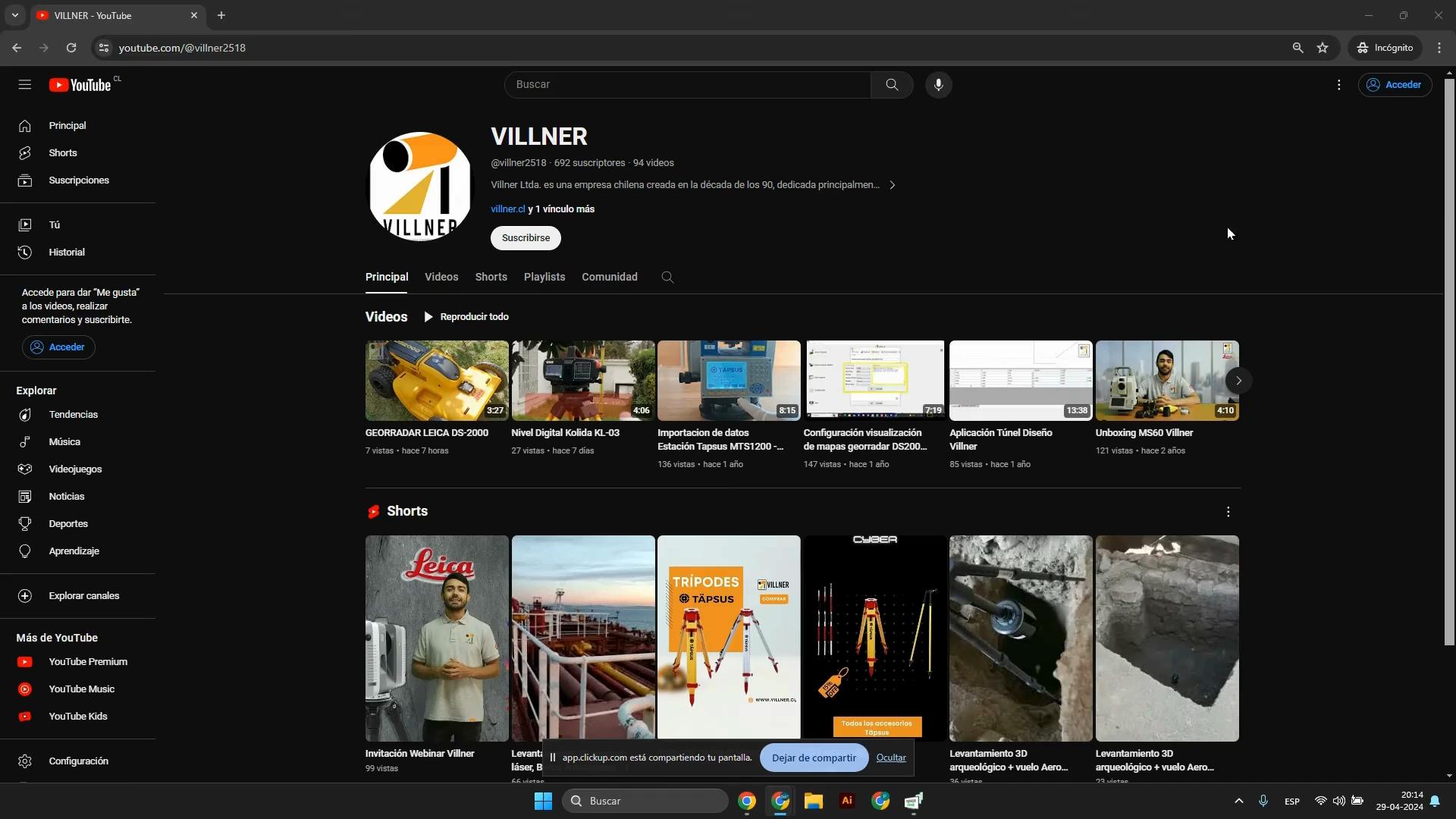Viewport: 1456px width, 819px height.
Task: Open the GEORRADAR LEICA DS-2000 video thumbnail
Action: [x=436, y=380]
